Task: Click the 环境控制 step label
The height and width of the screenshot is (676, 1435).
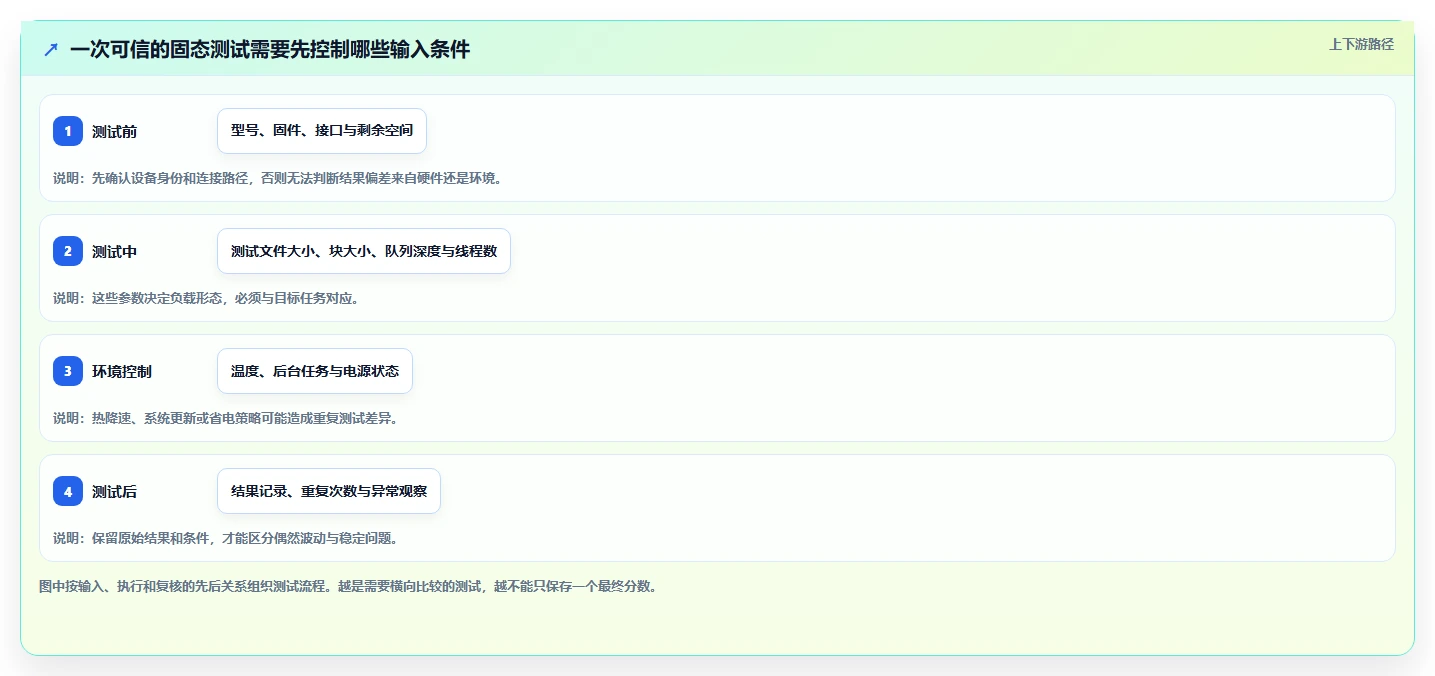Action: (x=122, y=371)
